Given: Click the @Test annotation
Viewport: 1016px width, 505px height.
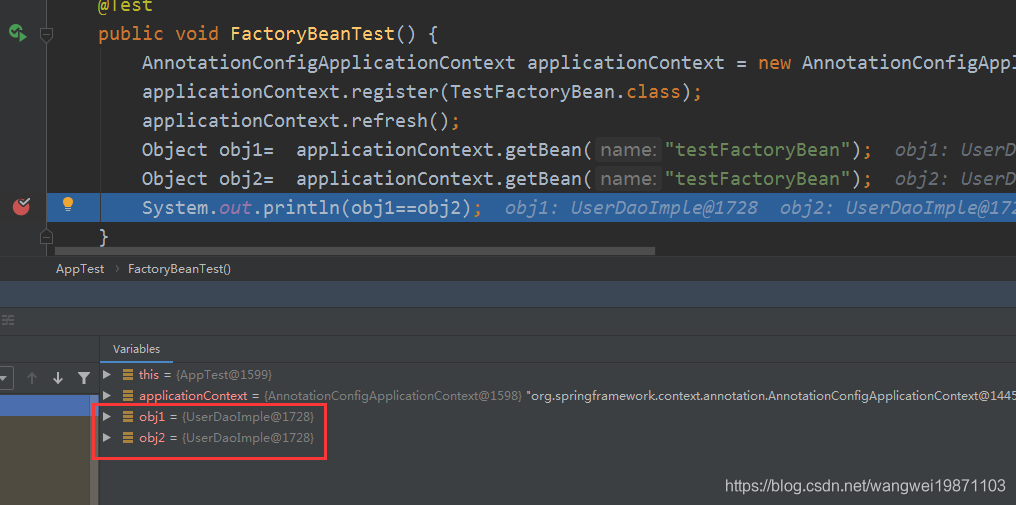Looking at the screenshot, I should (x=125, y=6).
